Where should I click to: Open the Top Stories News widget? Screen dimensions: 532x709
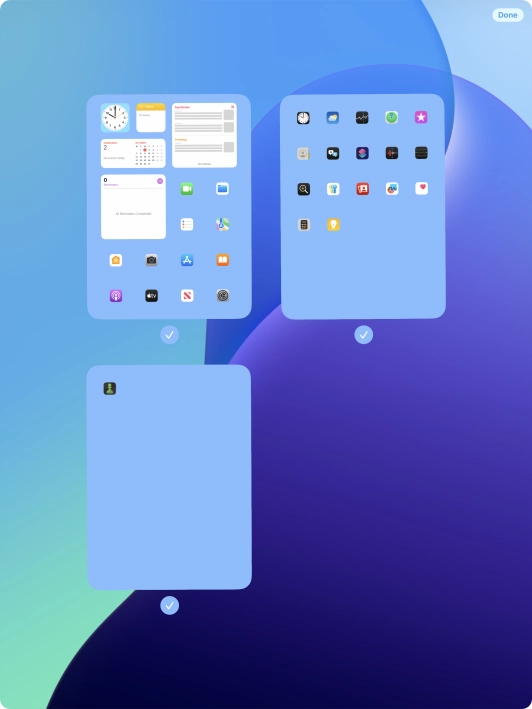click(x=204, y=135)
